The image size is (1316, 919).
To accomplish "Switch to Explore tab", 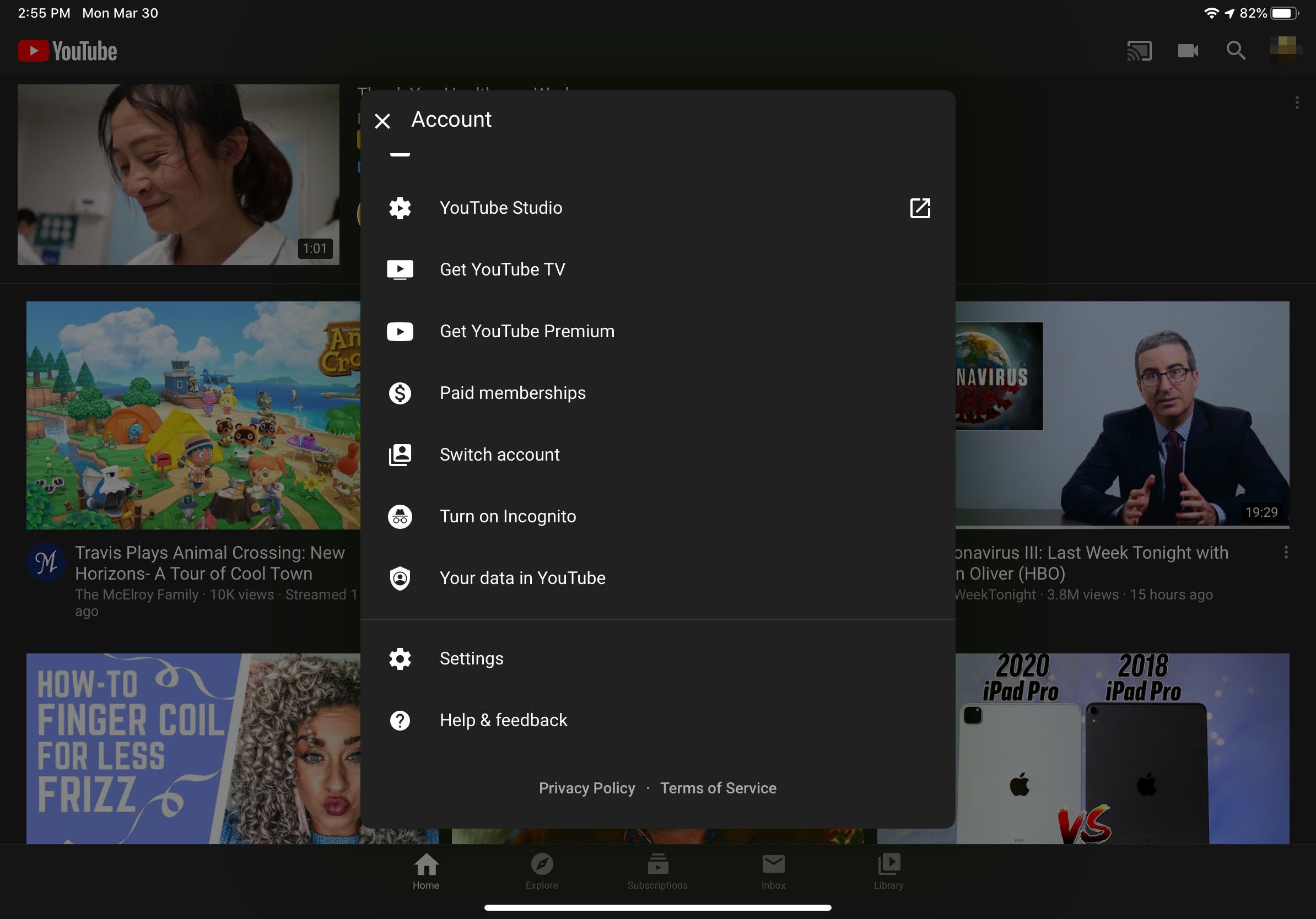I will 542,872.
